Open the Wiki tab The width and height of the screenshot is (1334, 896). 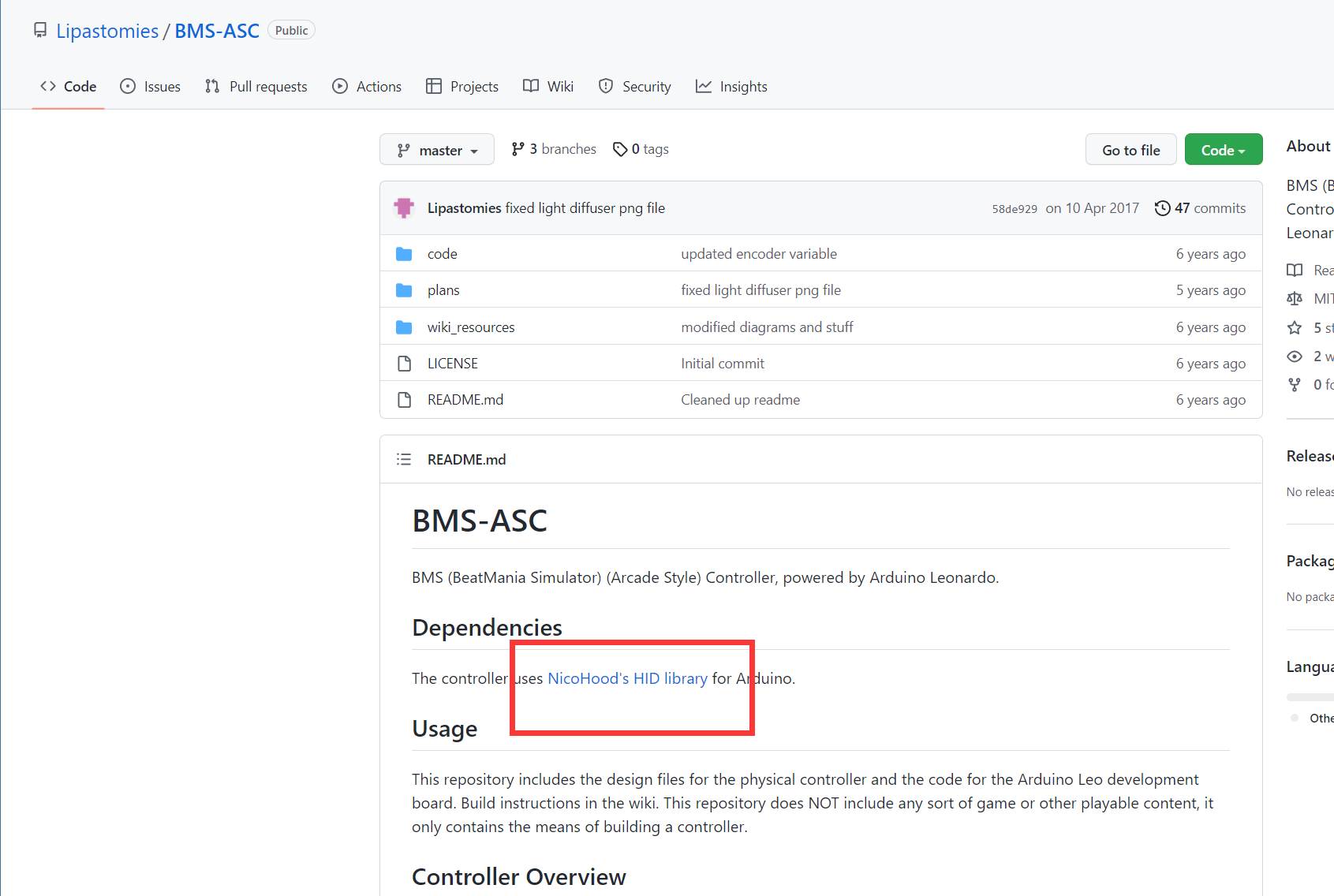[548, 87]
